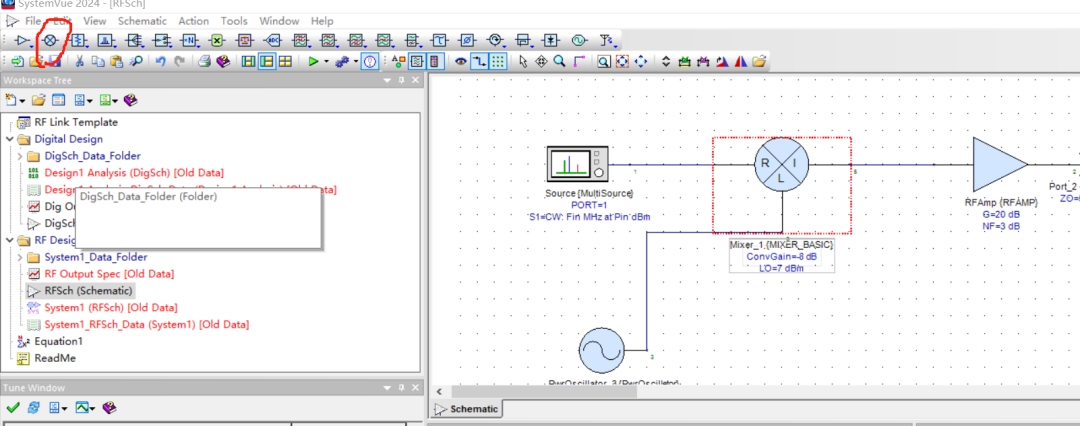Switch to the Schematic tab

pyautogui.click(x=467, y=409)
